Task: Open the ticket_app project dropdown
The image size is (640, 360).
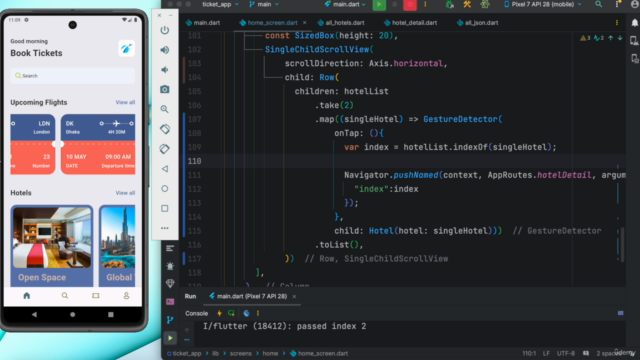Action: pos(220,4)
